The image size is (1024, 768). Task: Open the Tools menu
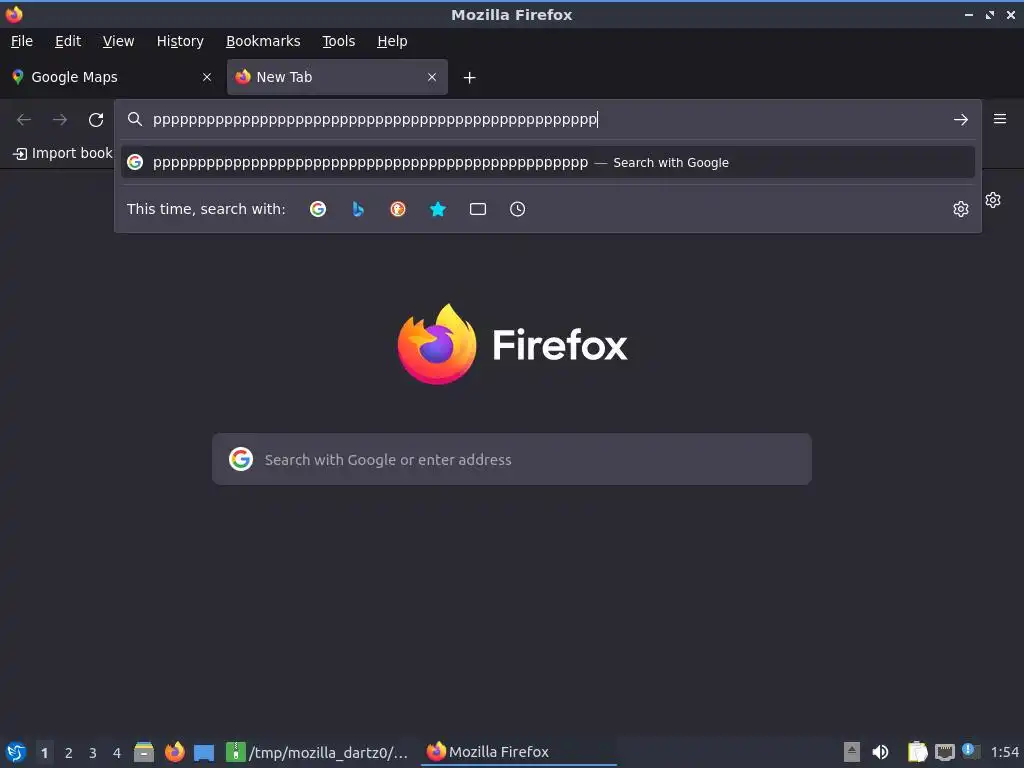click(338, 41)
